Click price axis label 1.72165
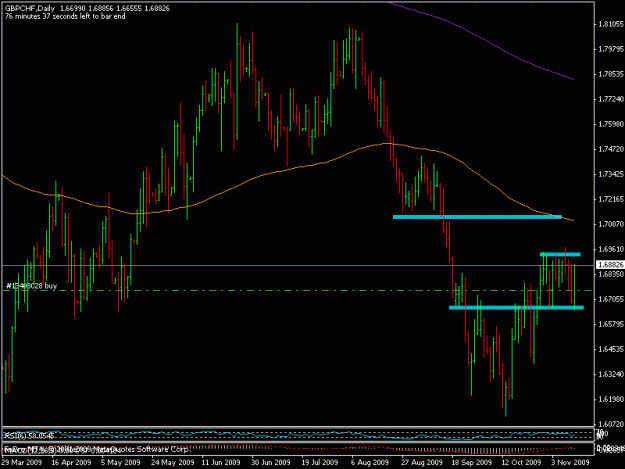 (x=610, y=199)
